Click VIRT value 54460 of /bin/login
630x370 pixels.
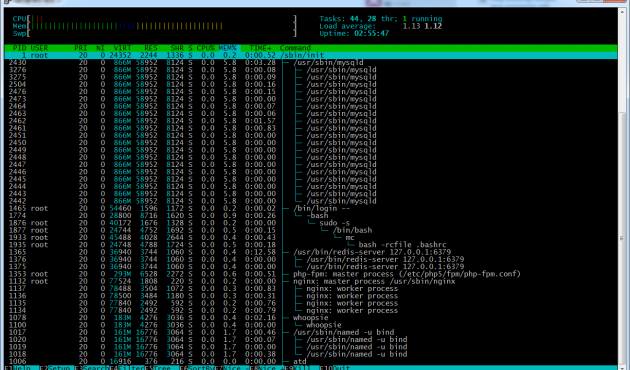pyautogui.click(x=121, y=209)
